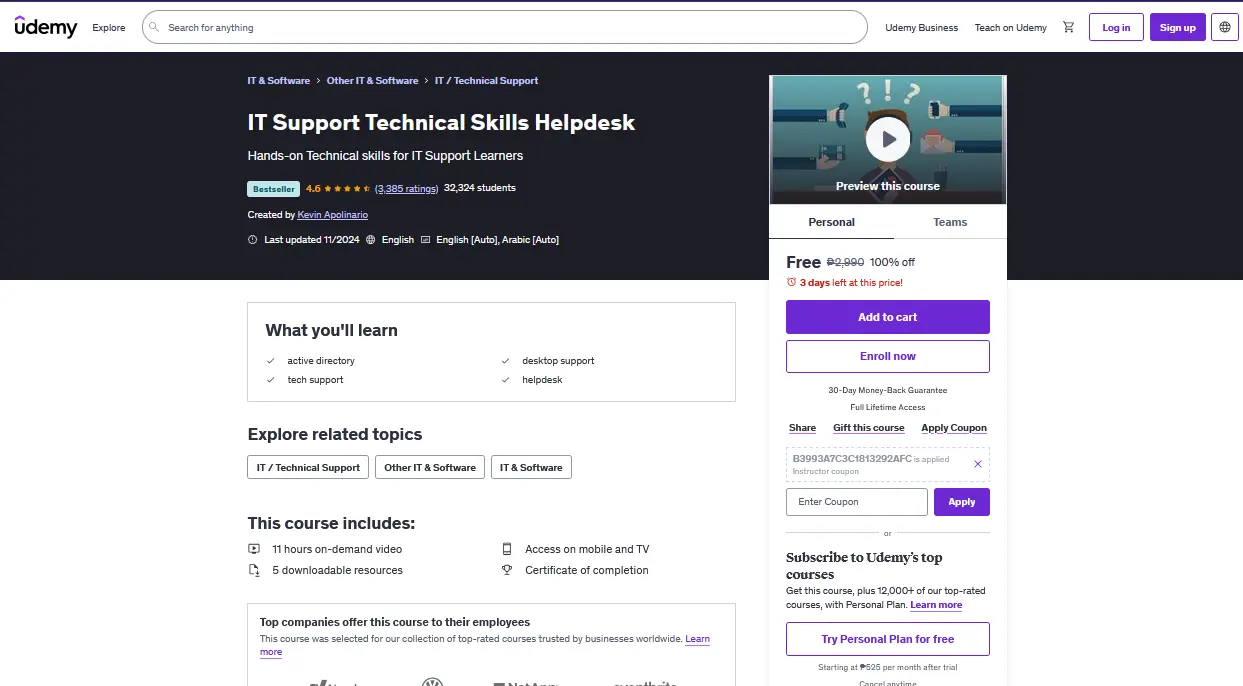Select Other IT & Software topic chip

point(430,467)
